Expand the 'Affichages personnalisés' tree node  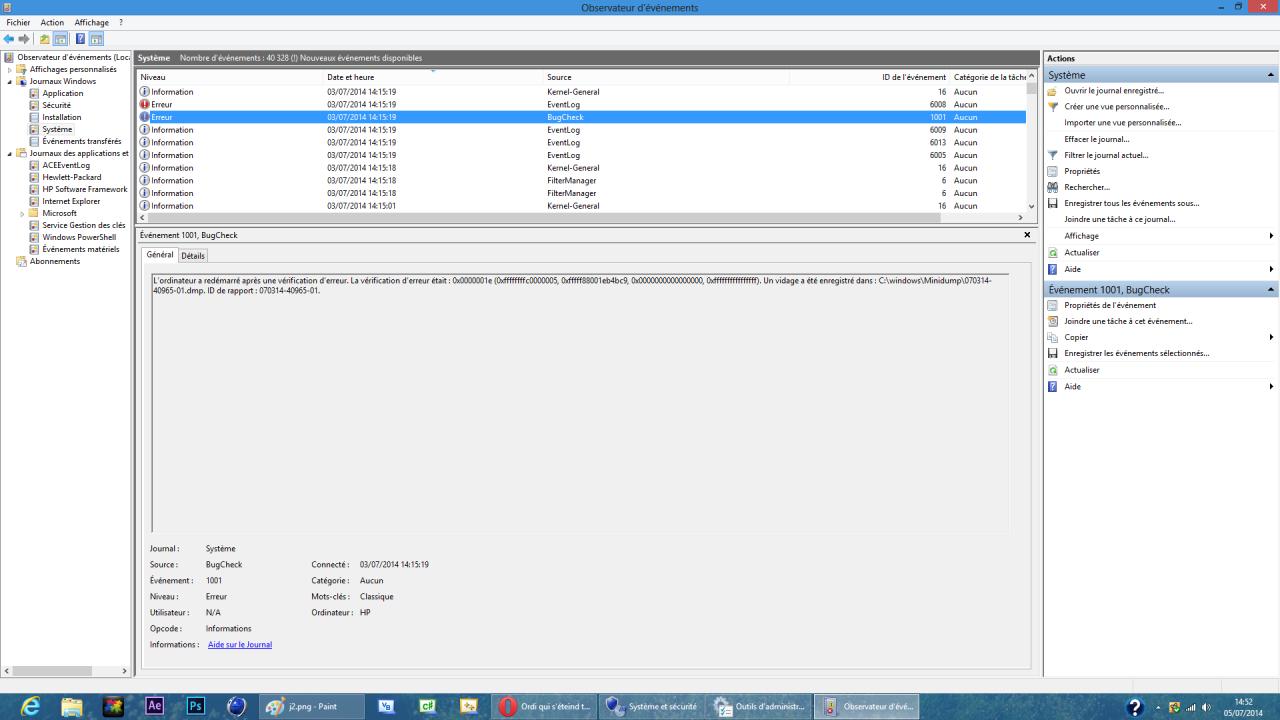click(x=10, y=70)
